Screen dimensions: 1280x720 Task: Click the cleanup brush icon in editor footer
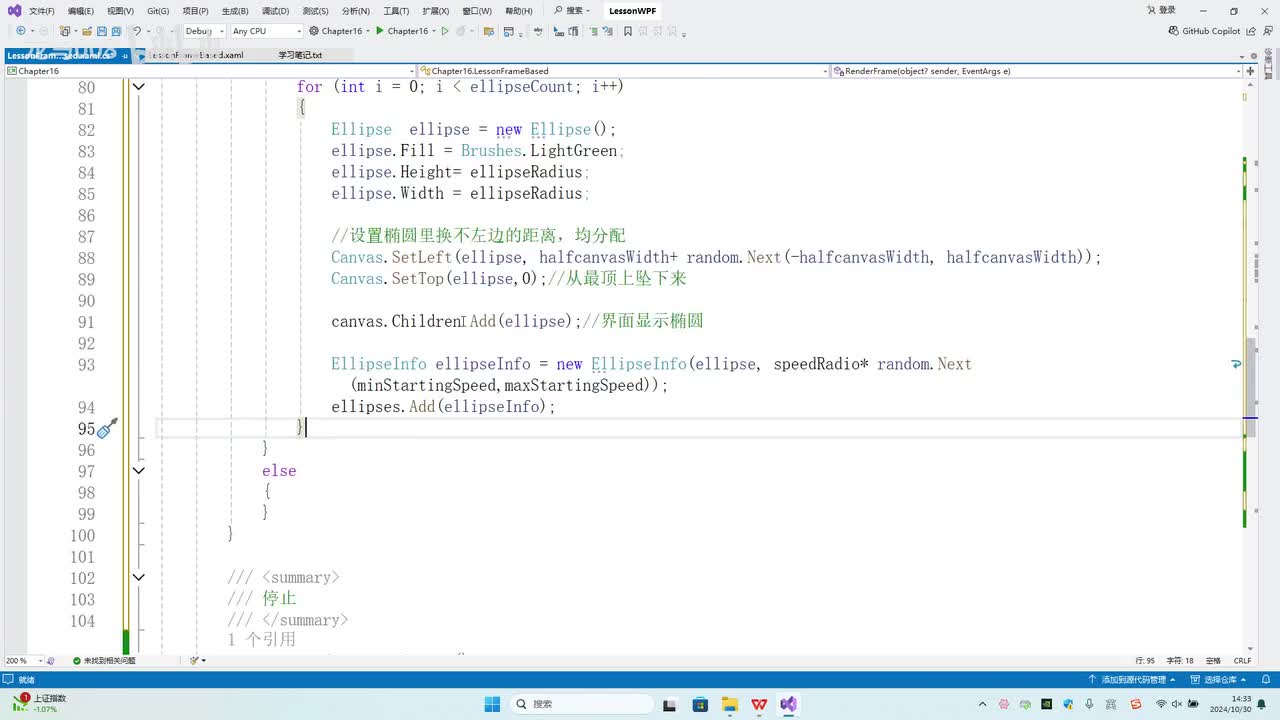pyautogui.click(x=196, y=660)
